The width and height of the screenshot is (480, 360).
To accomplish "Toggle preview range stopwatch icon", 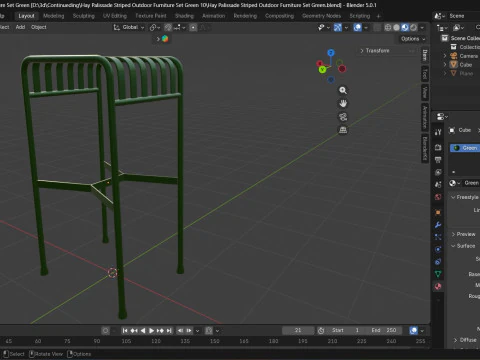I will point(321,331).
